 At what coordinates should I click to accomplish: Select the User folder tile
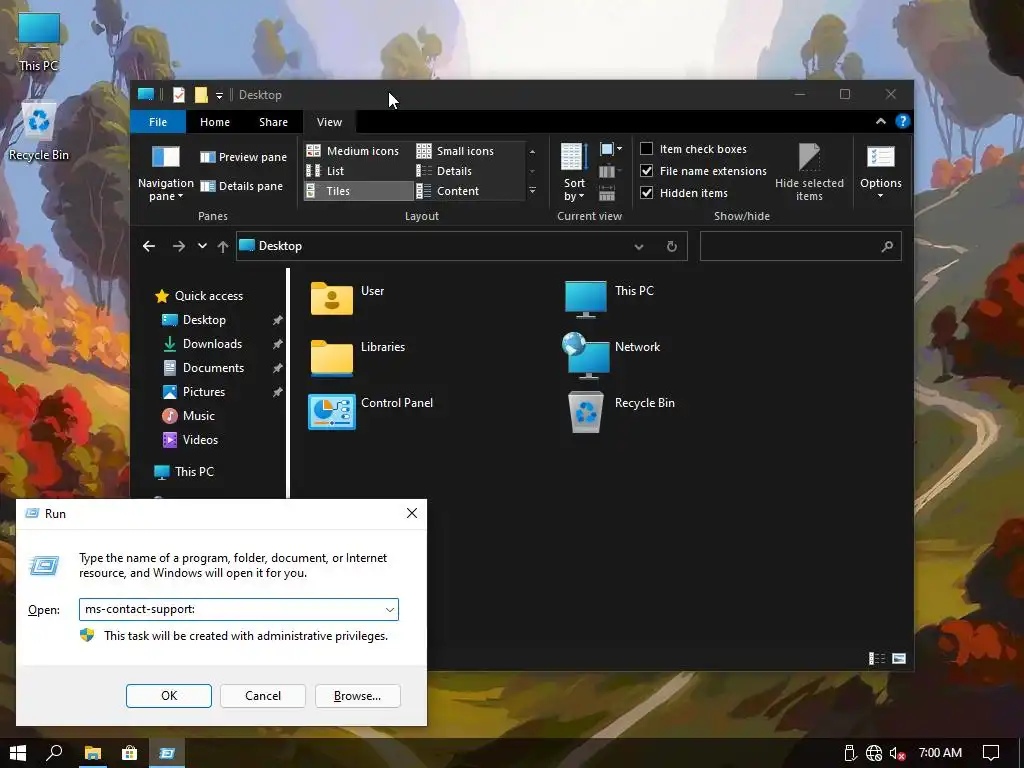coord(347,298)
